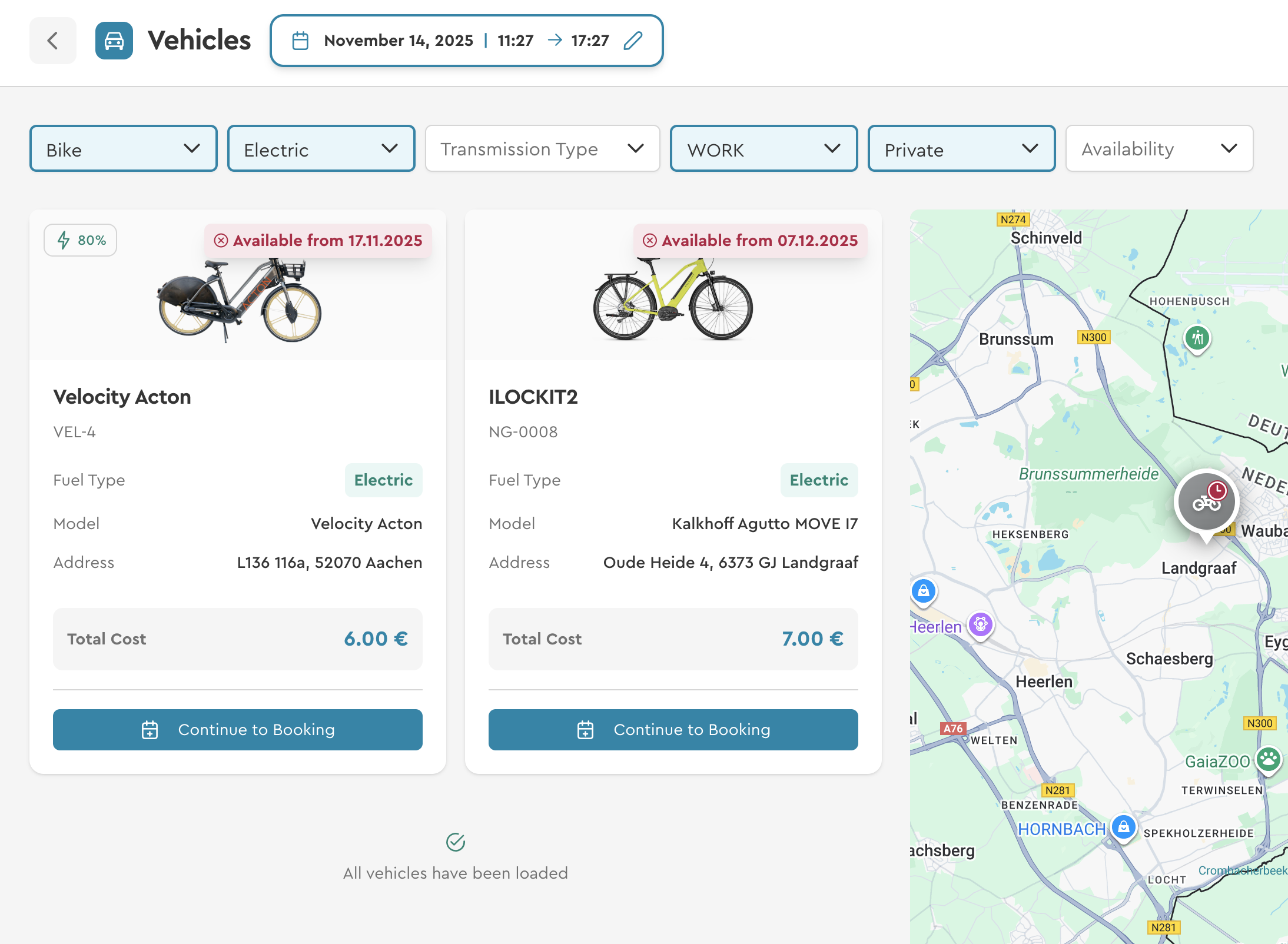Expand the Availability filter dropdown
The height and width of the screenshot is (944, 1288).
(x=1159, y=149)
